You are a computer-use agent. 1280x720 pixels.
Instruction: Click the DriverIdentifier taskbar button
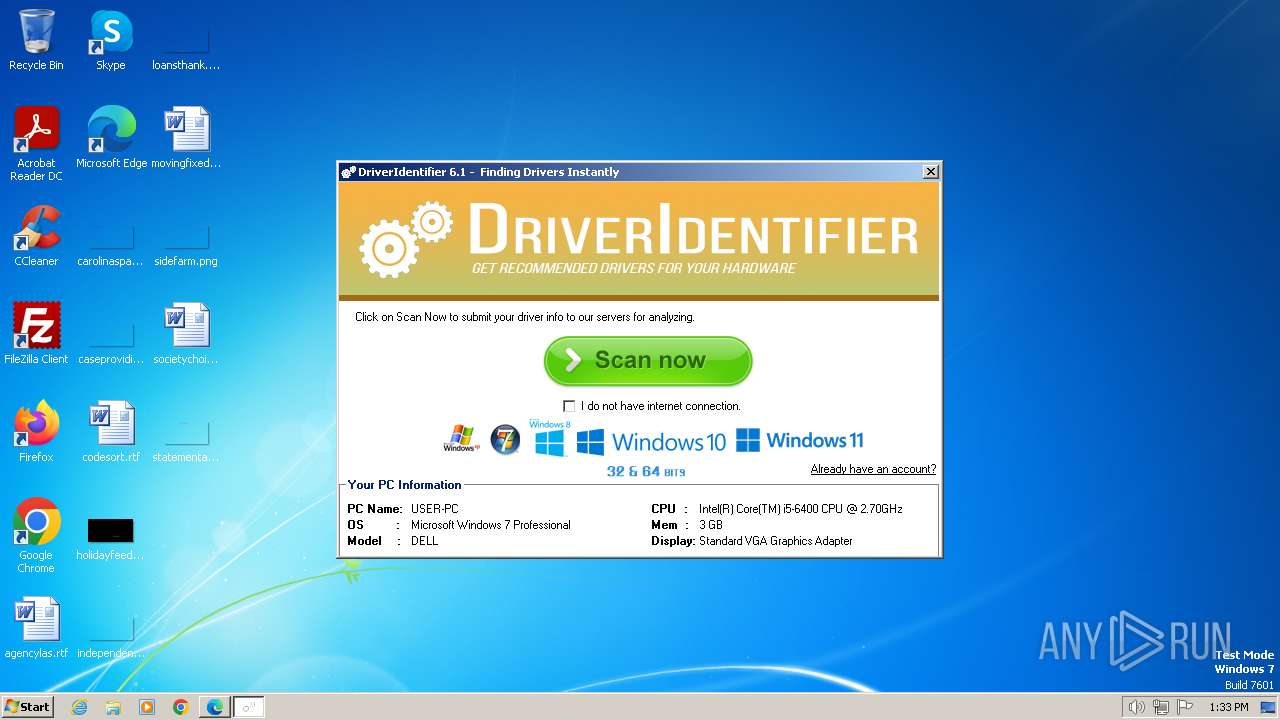click(x=249, y=707)
